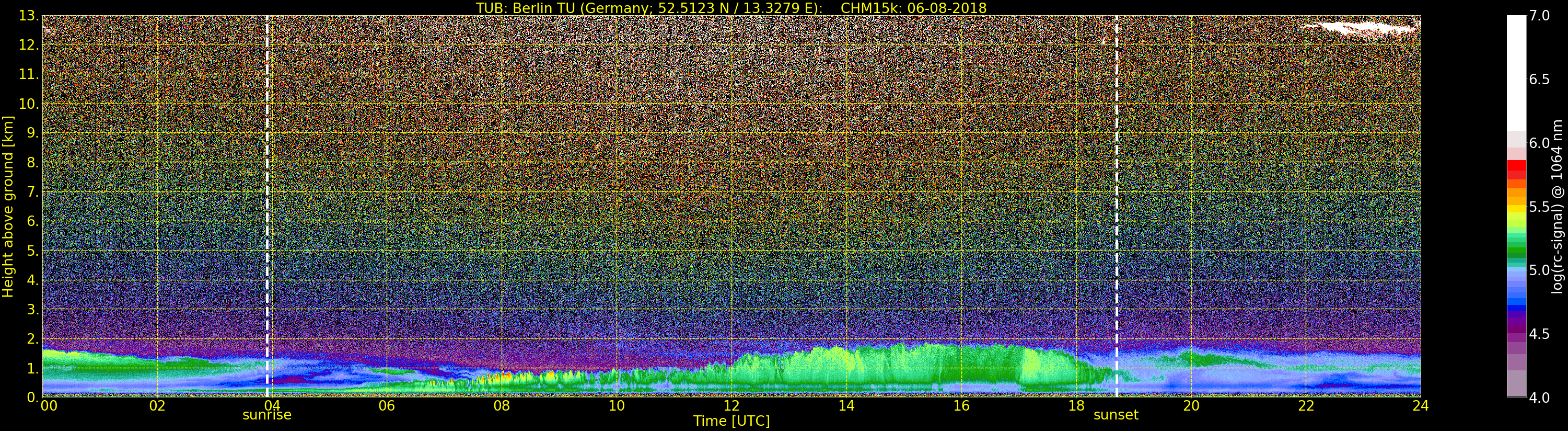Click the '5.5' colorbar tick value
The height and width of the screenshot is (431, 1568).
(x=1540, y=207)
